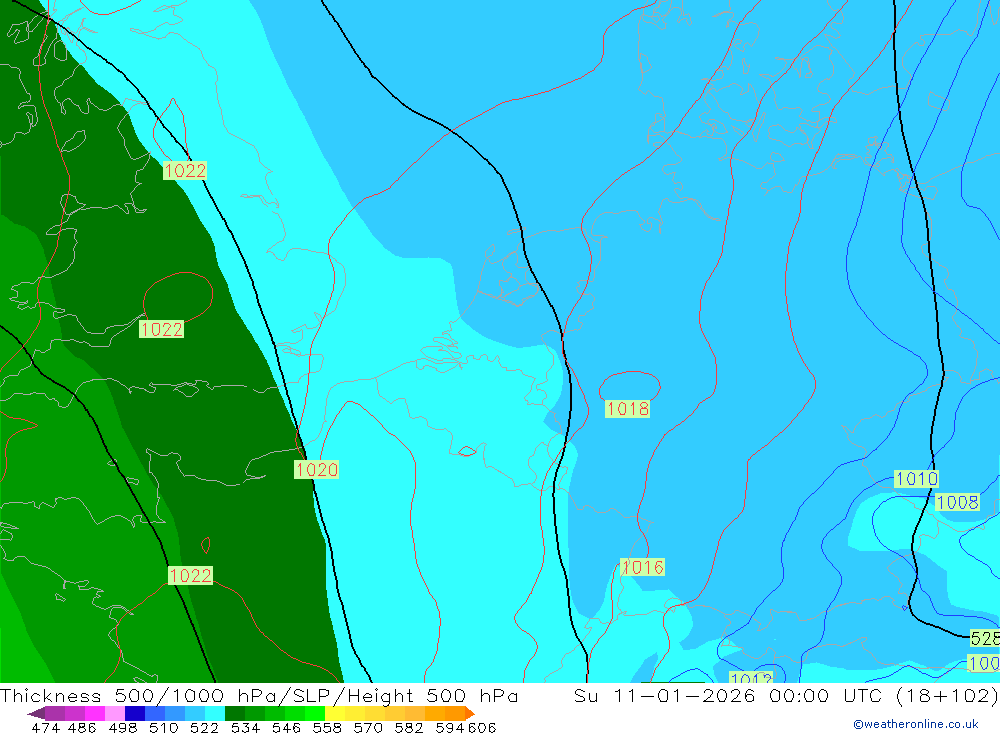Click the 606 legend value
1000x733 pixels.
(482, 727)
